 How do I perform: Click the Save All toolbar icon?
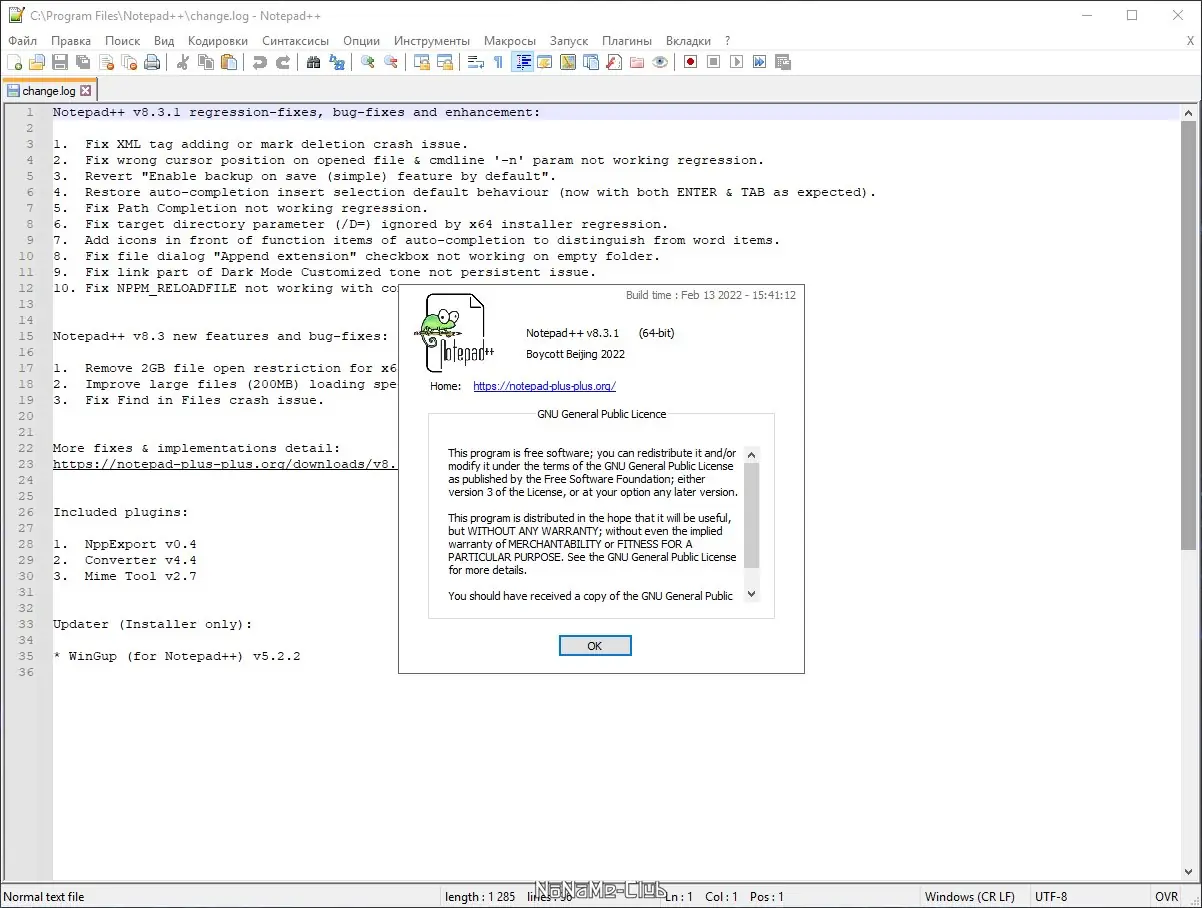[83, 62]
